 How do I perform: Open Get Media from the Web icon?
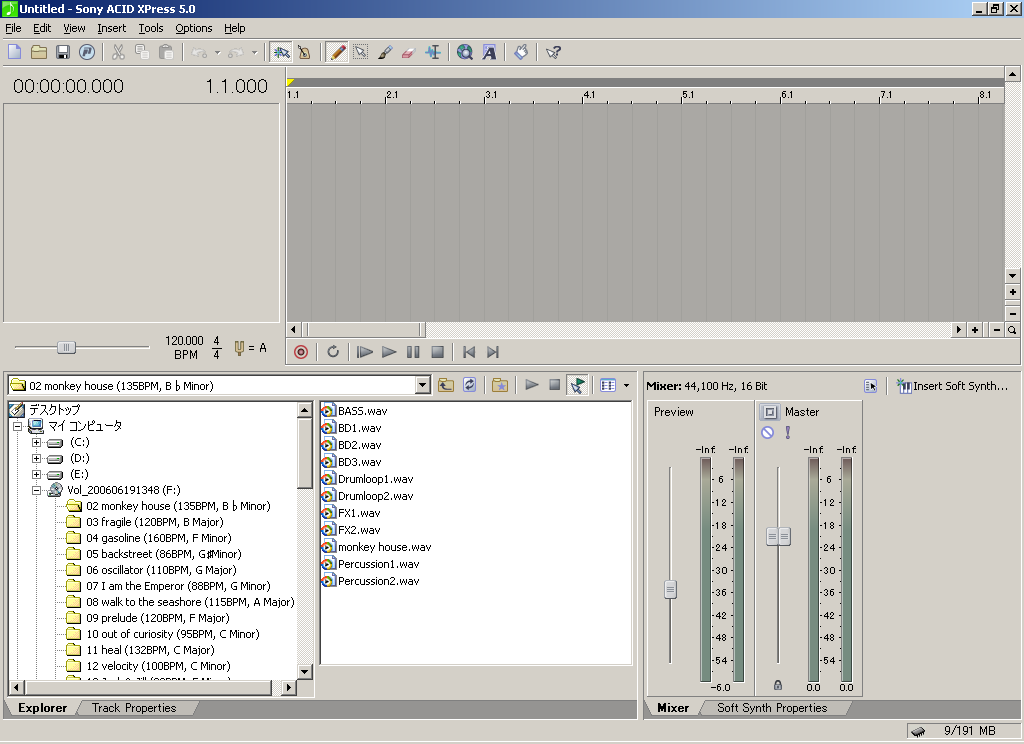click(x=465, y=52)
